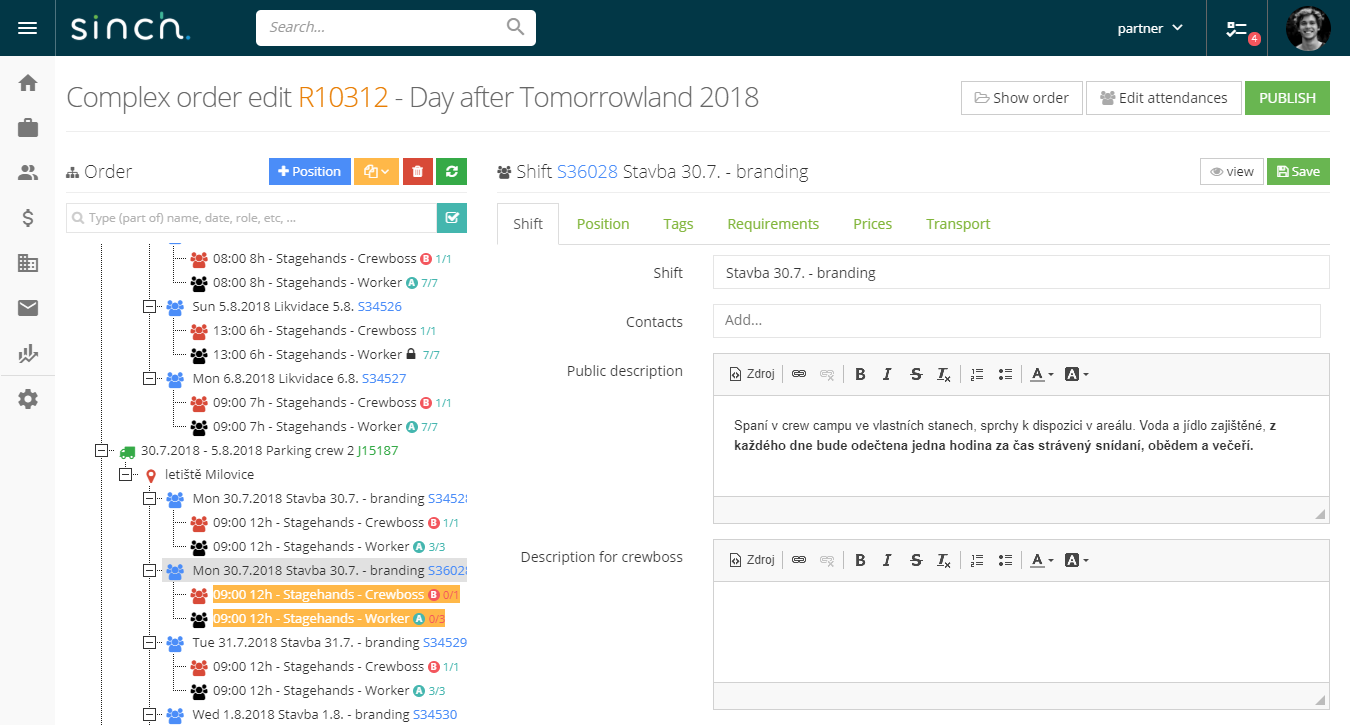Collapse the Parking crew 2 tree node
1350x725 pixels.
[x=101, y=450]
